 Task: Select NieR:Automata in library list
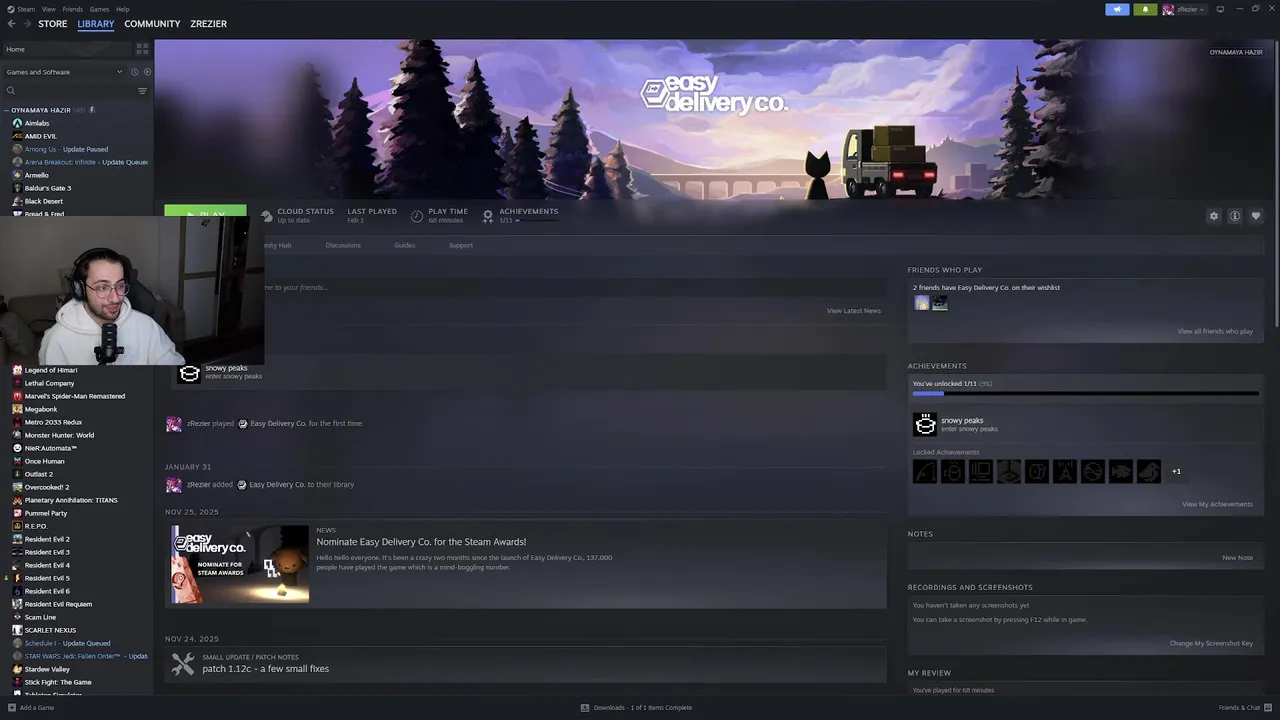(x=51, y=448)
